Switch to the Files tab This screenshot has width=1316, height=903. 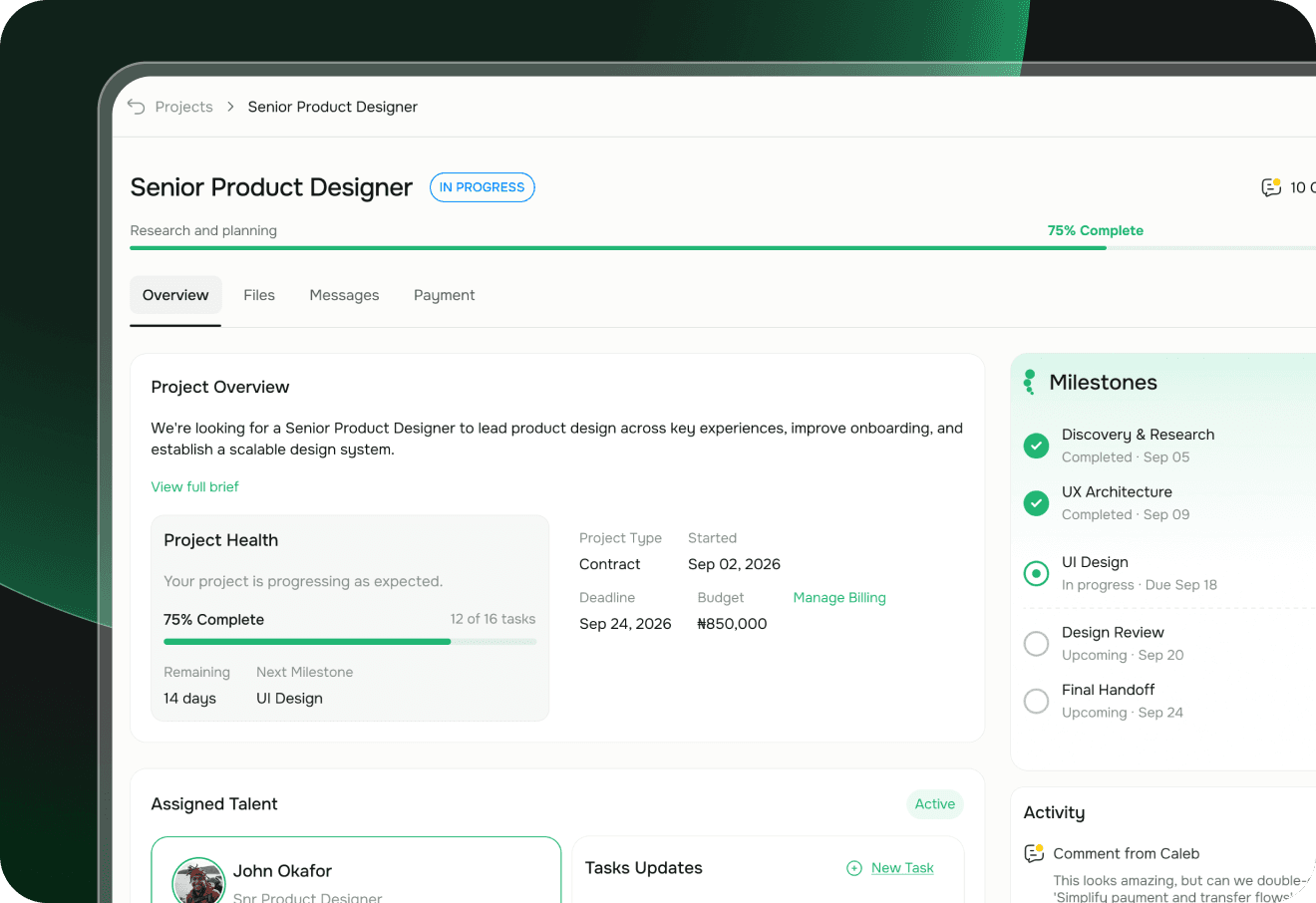pos(259,295)
